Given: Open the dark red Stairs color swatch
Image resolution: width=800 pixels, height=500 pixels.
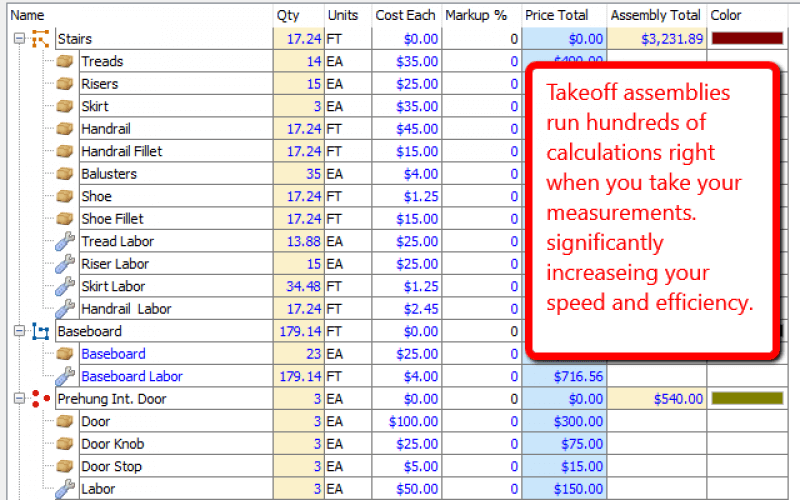Looking at the screenshot, I should click(747, 38).
